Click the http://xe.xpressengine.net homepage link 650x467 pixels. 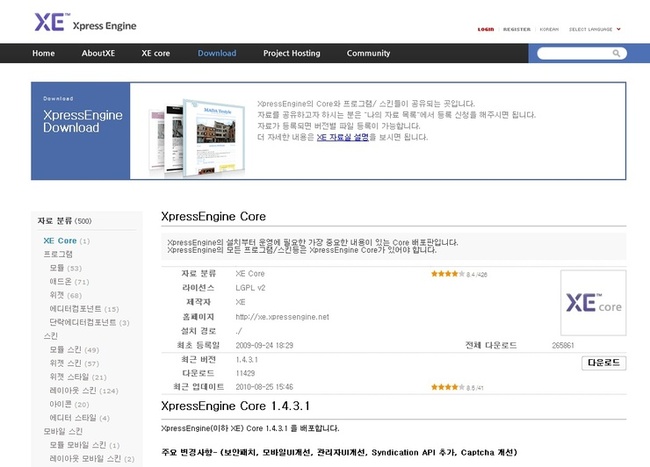coord(282,317)
